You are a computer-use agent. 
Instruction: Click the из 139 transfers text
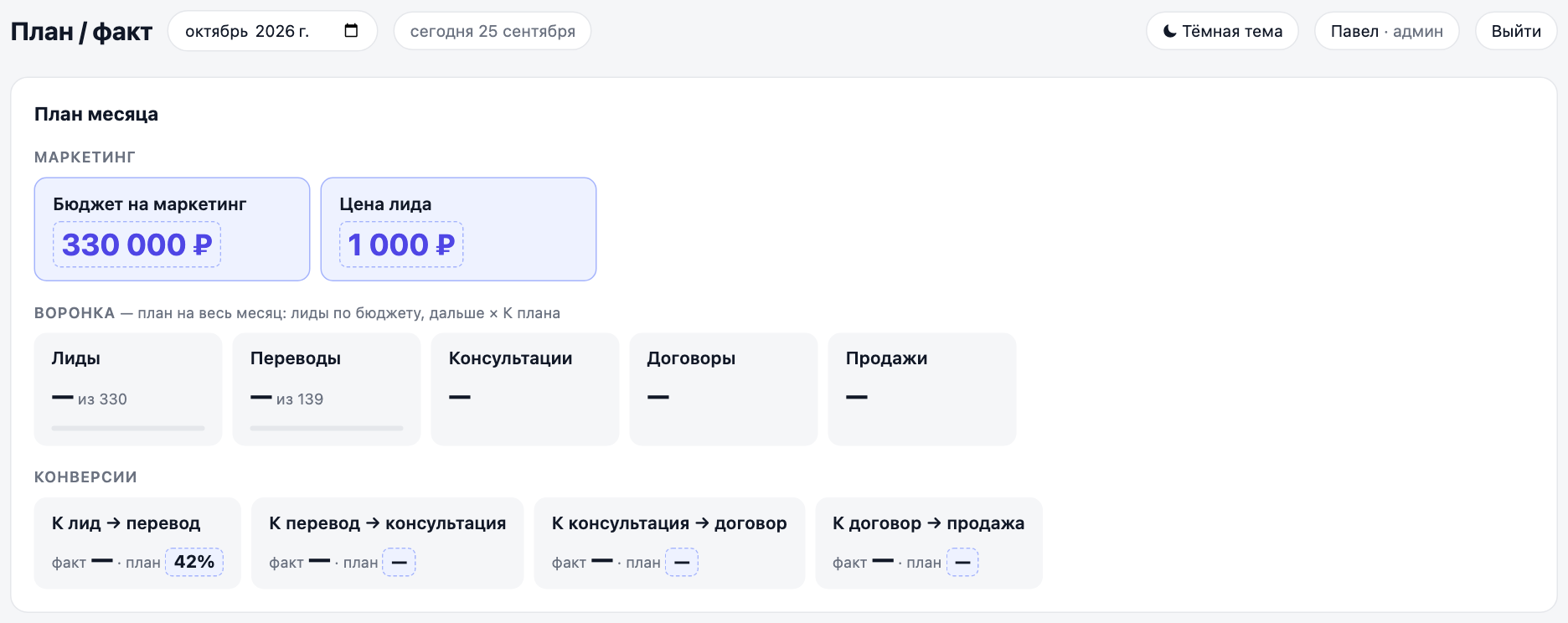[x=300, y=399]
